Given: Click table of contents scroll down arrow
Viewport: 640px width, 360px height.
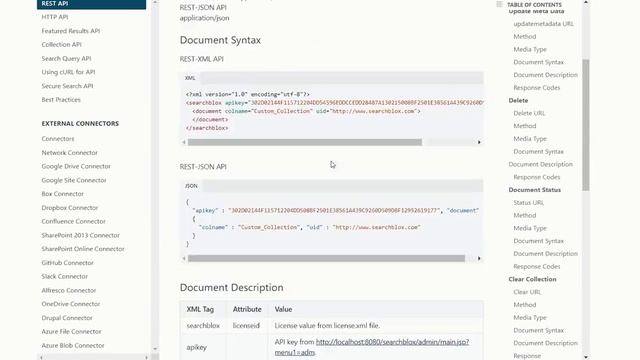Looking at the screenshot, I should (586, 357).
